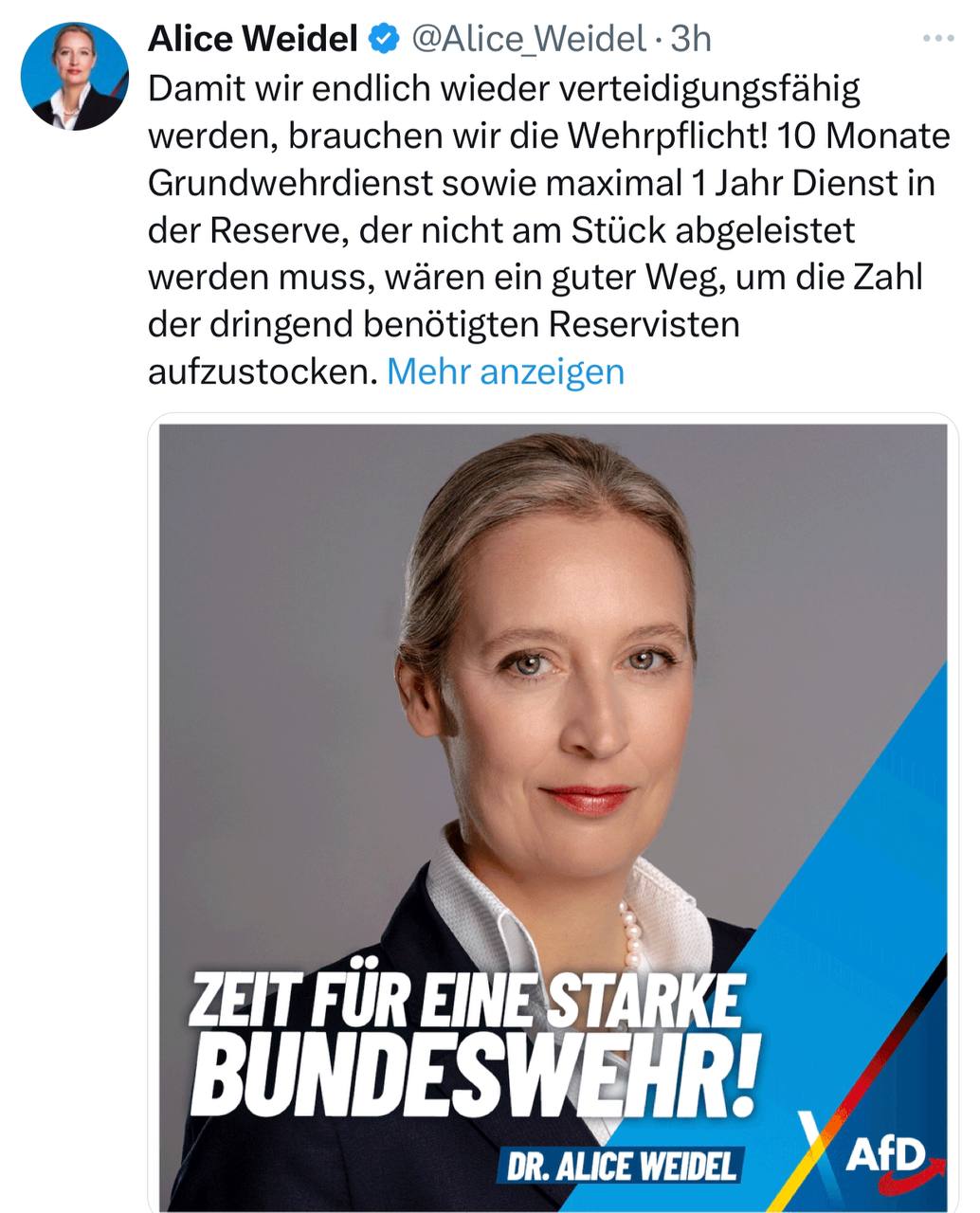
Task: Click the word Grundwehrdienst in the tweet
Action: click(290, 183)
